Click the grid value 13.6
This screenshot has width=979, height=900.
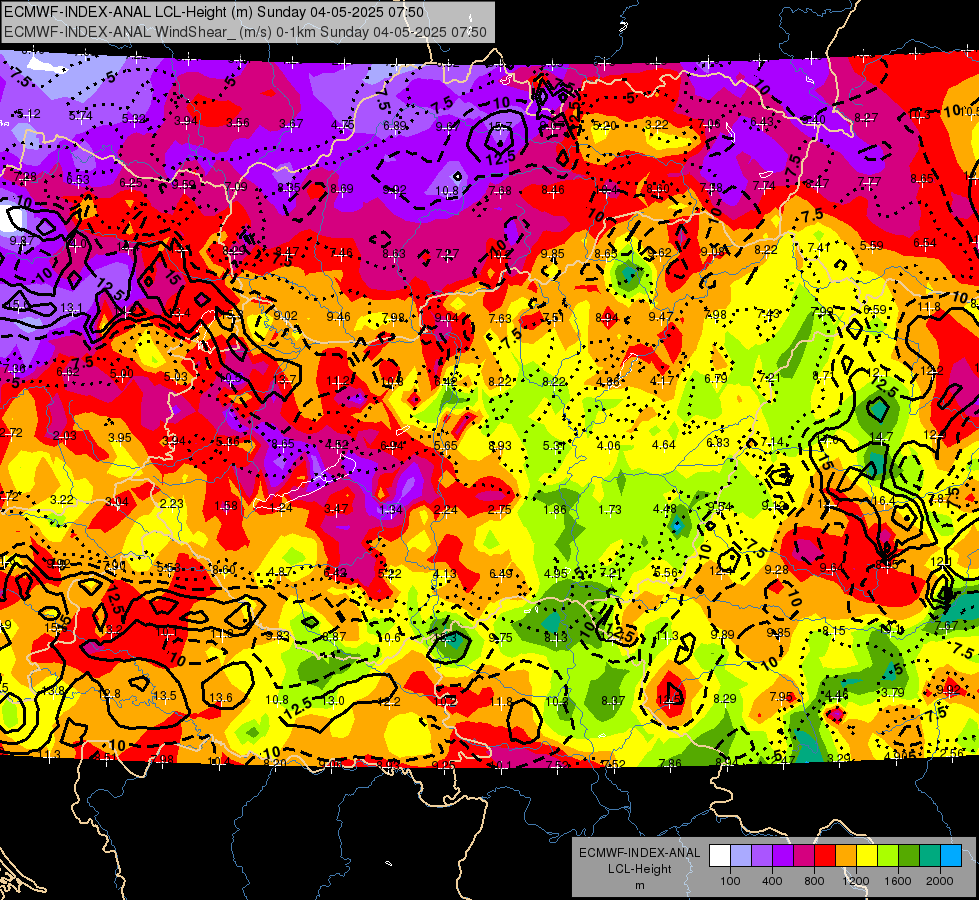click(x=221, y=698)
